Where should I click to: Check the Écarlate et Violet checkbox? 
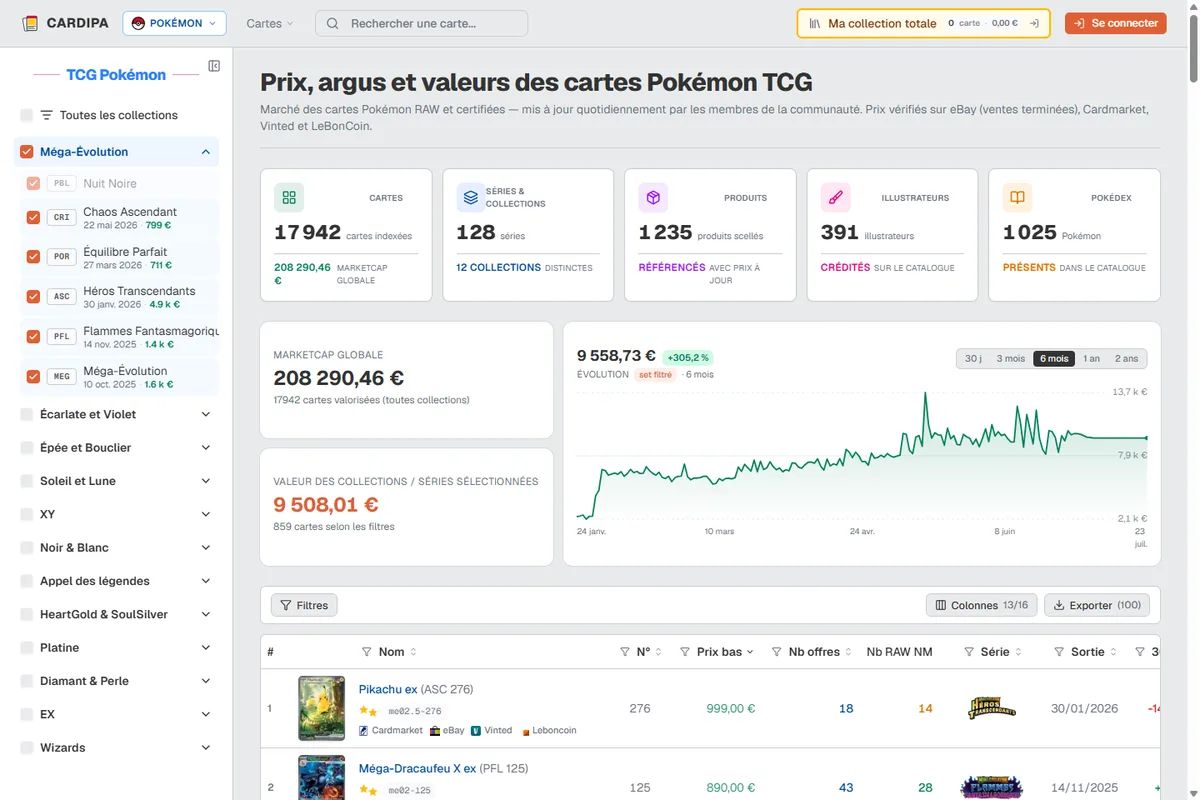(27, 414)
